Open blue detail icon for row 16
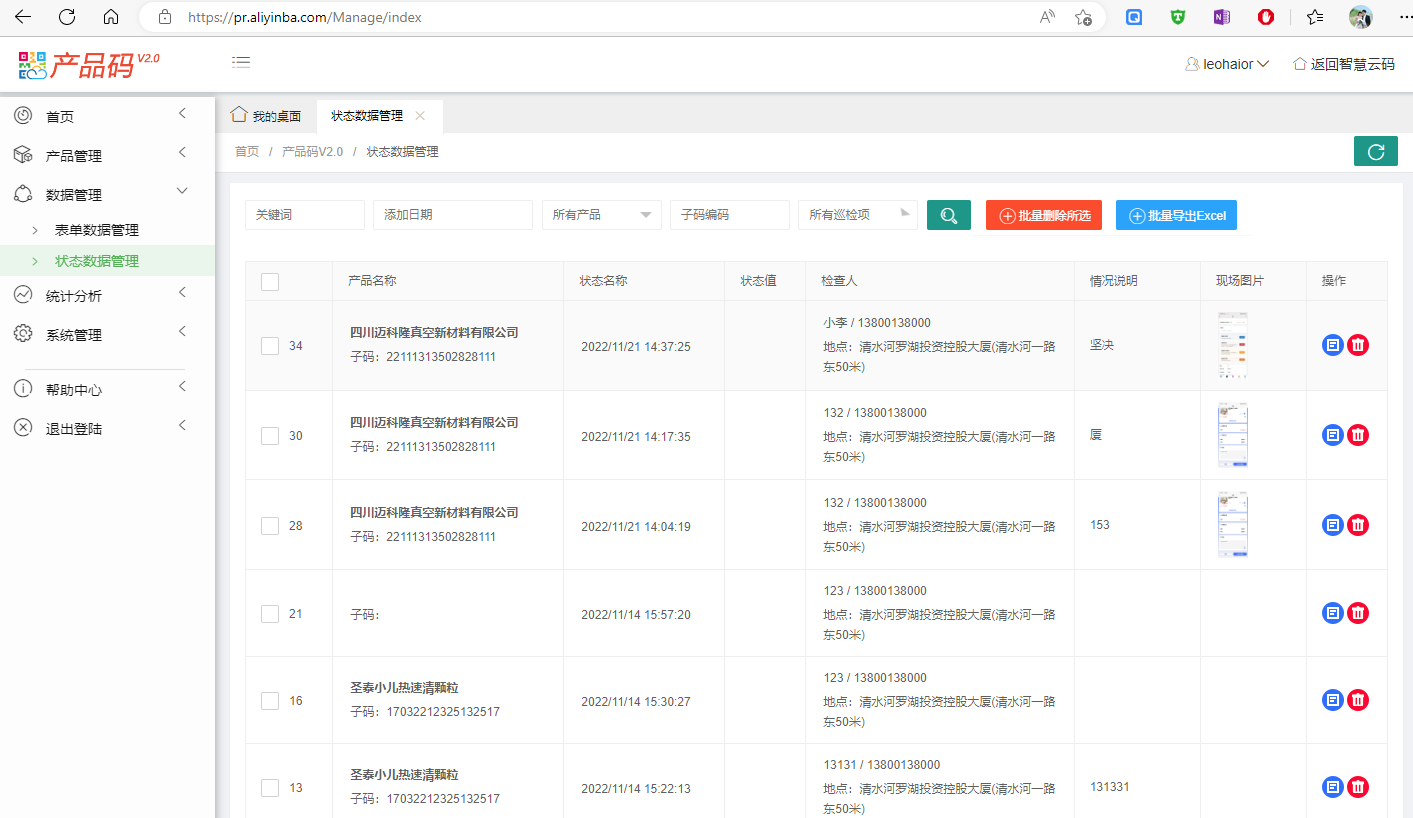1413x818 pixels. pos(1332,700)
